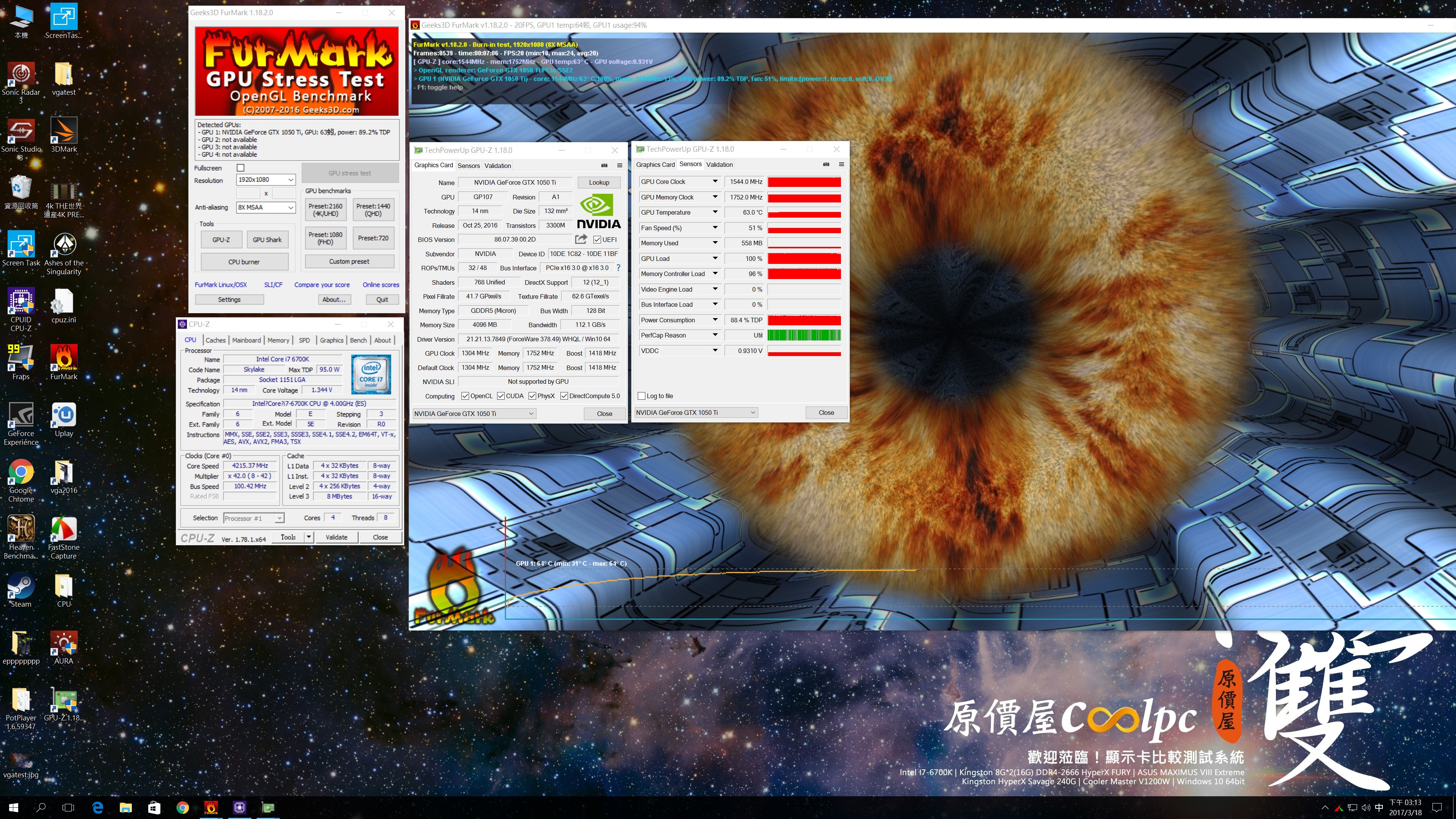This screenshot has width=1456, height=819.
Task: Open the Fraps desktop icon
Action: click(x=21, y=362)
